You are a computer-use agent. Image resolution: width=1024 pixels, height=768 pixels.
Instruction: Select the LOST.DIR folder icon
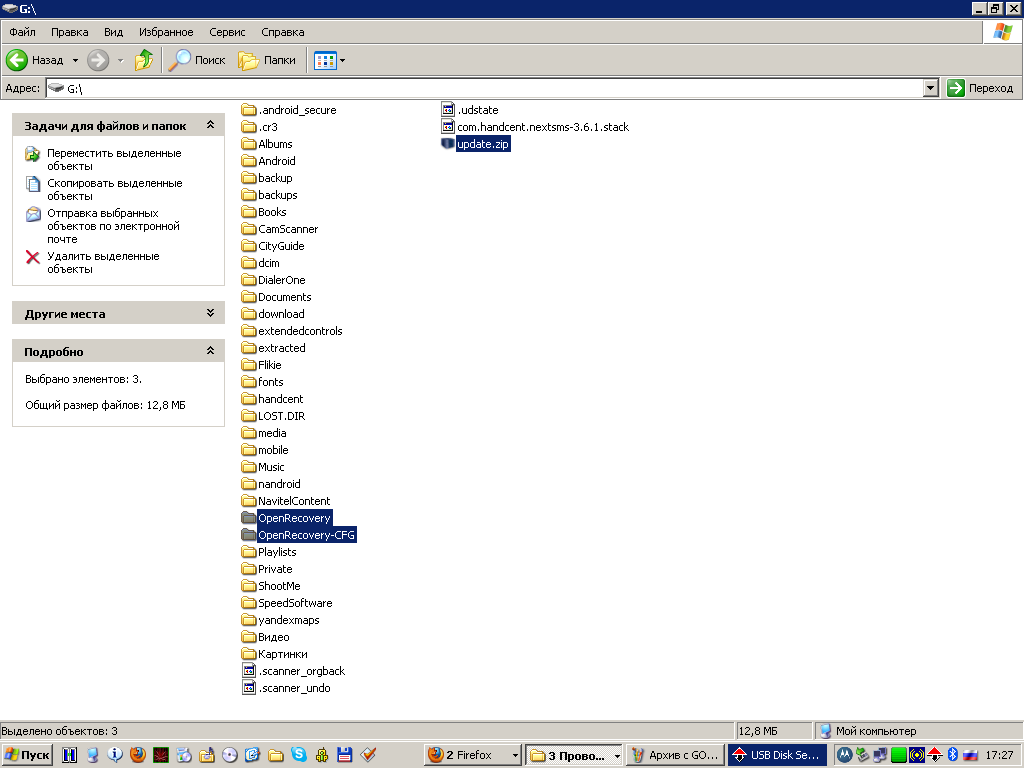248,416
